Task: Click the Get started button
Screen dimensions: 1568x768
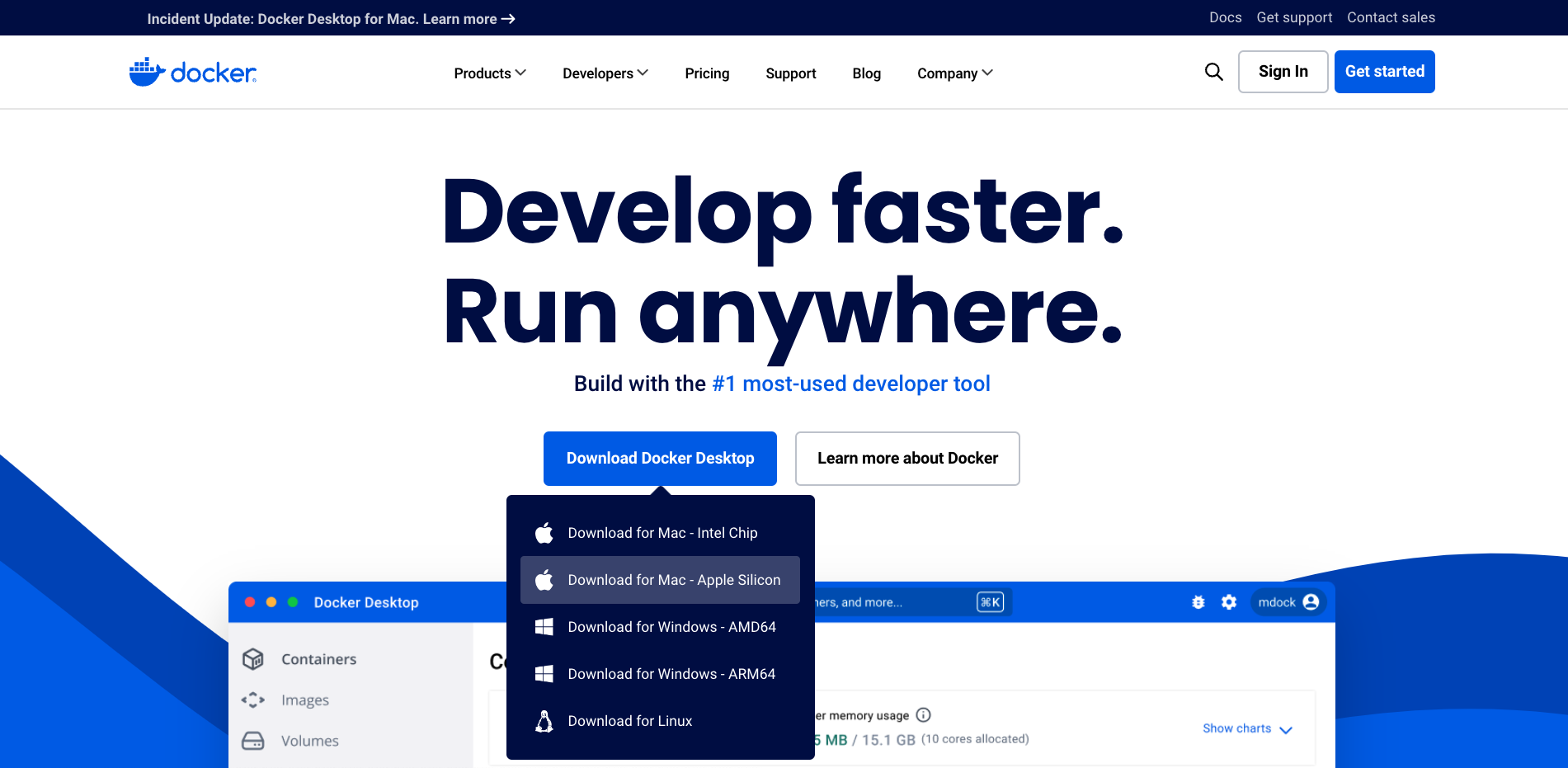Action: [x=1385, y=72]
